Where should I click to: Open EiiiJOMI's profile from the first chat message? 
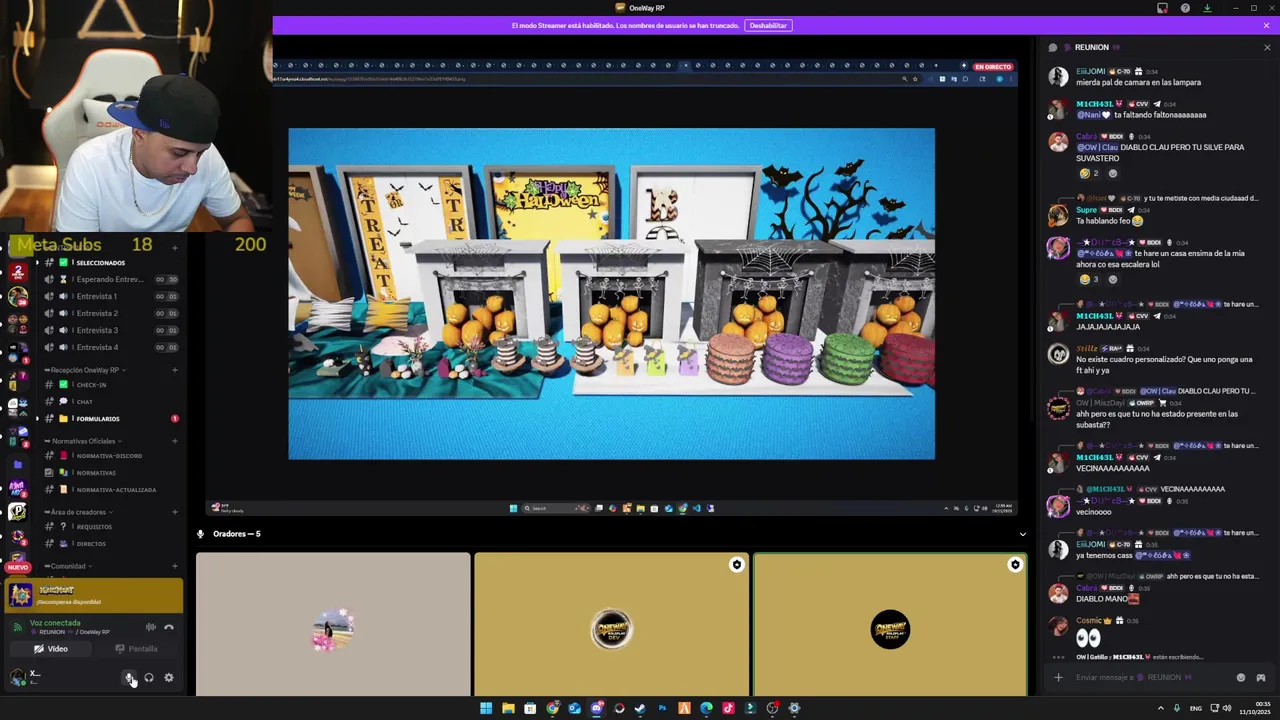tap(1089, 72)
